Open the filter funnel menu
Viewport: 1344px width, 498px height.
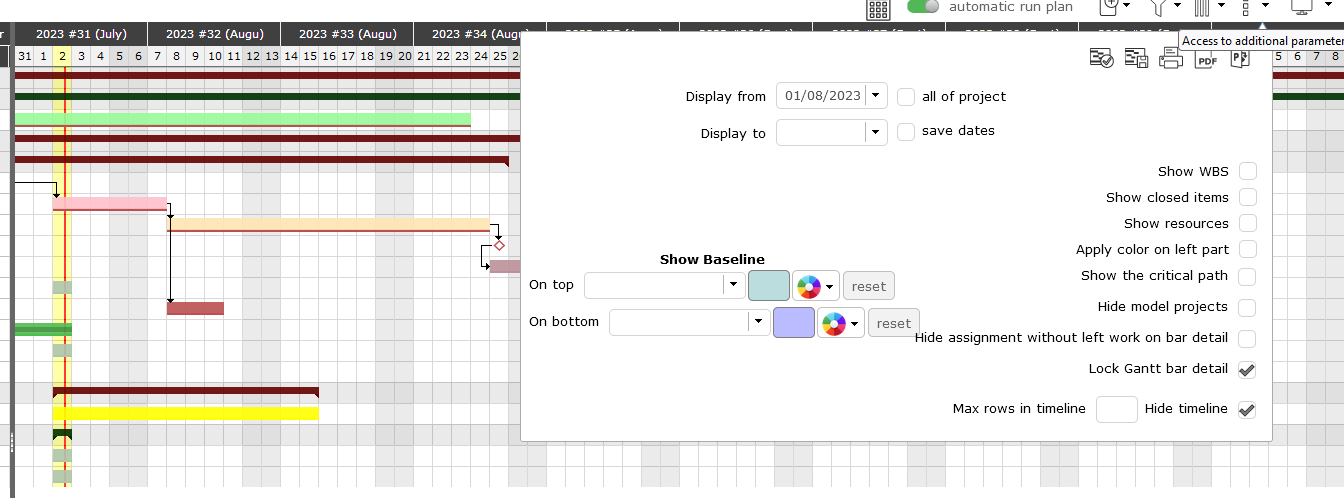pyautogui.click(x=1159, y=7)
